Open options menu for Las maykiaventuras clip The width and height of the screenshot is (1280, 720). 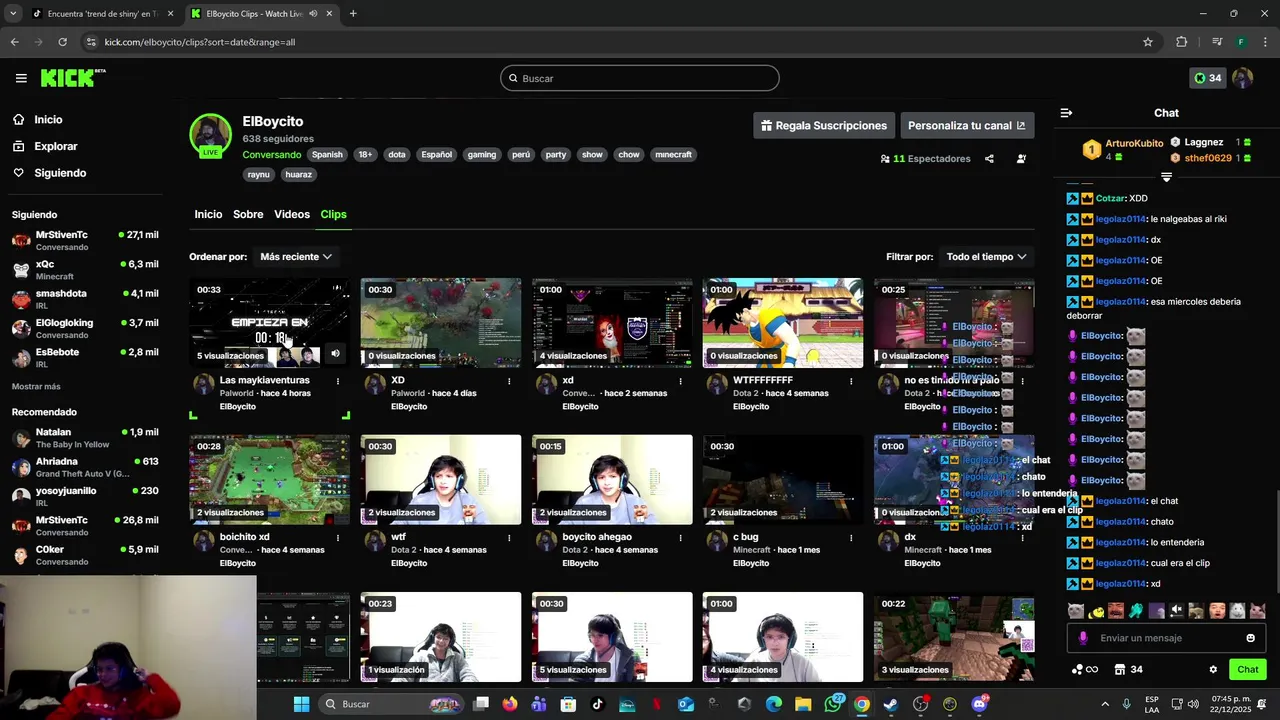(x=338, y=381)
